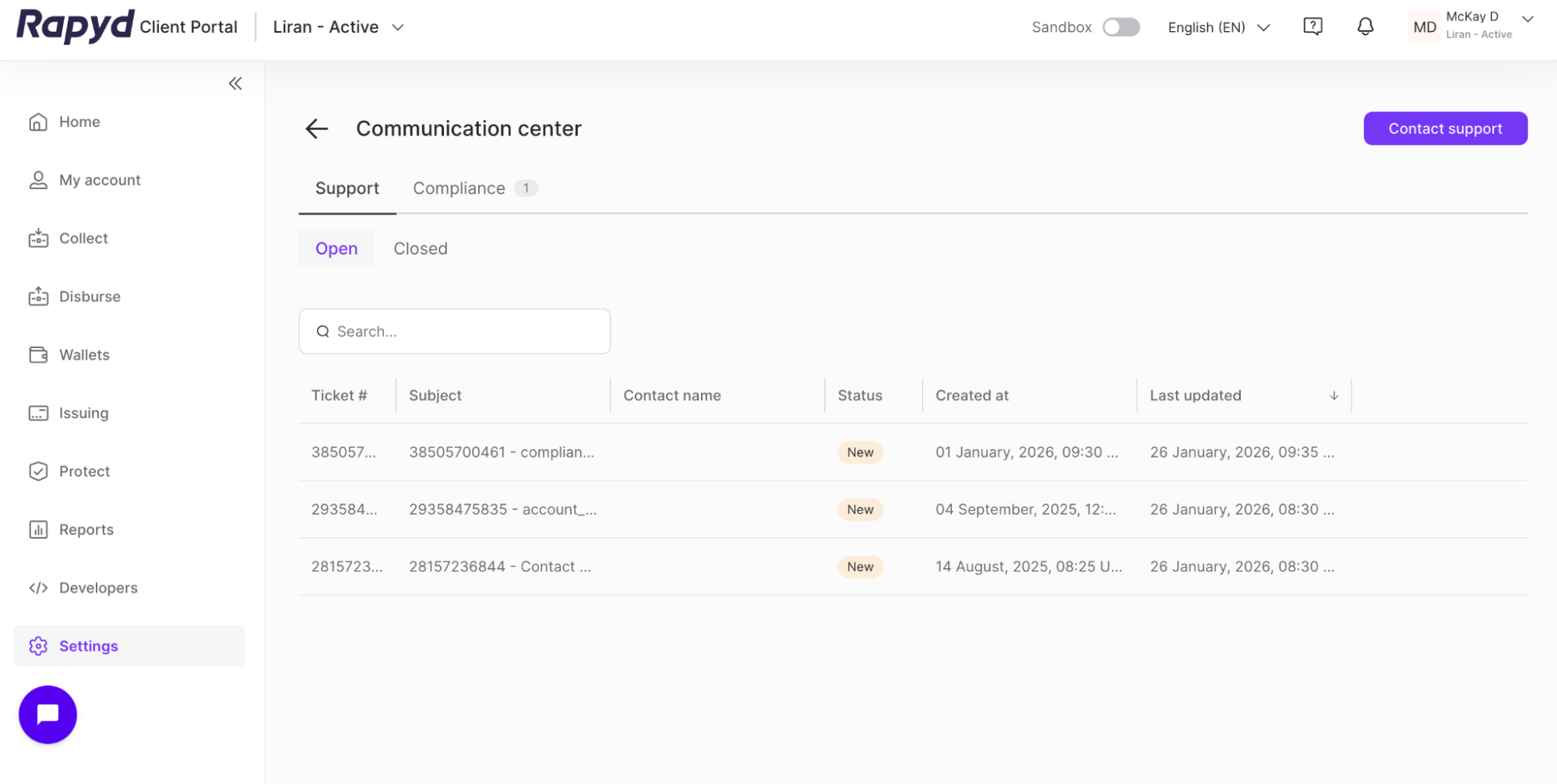Image resolution: width=1557 pixels, height=784 pixels.
Task: Switch to Closed tickets filter
Action: tap(420, 248)
